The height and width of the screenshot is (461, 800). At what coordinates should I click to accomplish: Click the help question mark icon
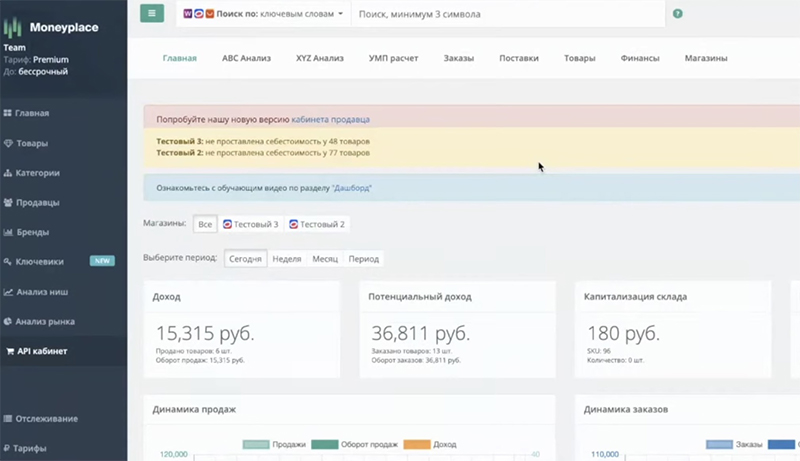[x=678, y=14]
